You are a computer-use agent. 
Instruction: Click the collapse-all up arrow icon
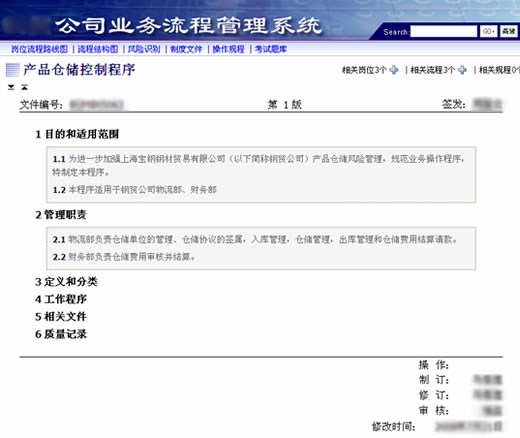coord(24,87)
